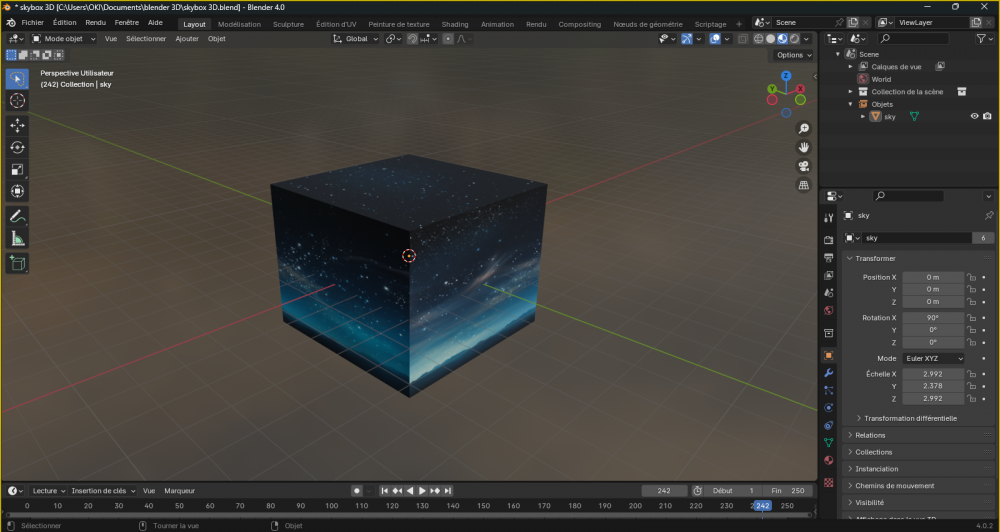Select the Measure tool
The height and width of the screenshot is (532, 1000).
pyautogui.click(x=17, y=239)
